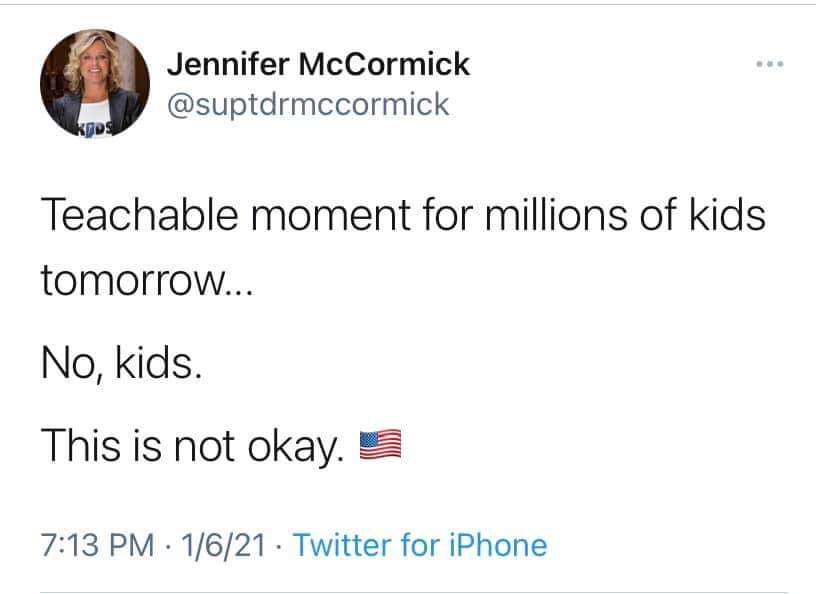Click the word 'Teachable' in the tweet

click(x=139, y=214)
